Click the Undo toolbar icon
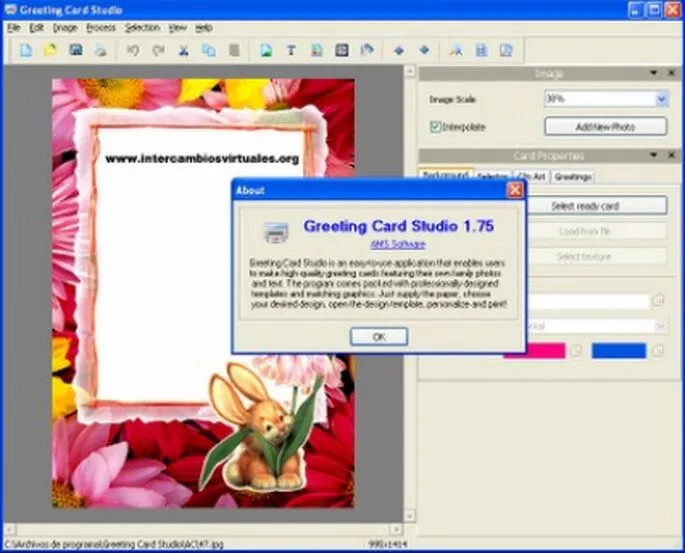The height and width of the screenshot is (553, 685). tap(133, 50)
